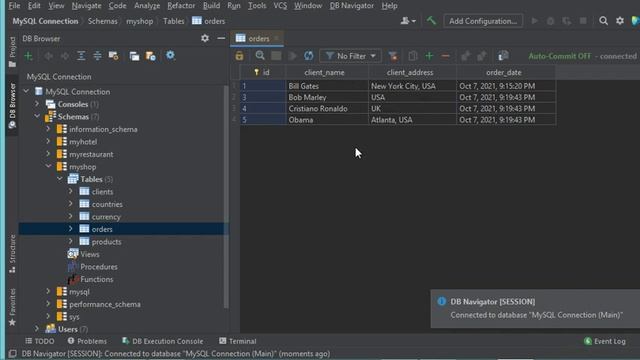Open DB Browser panel options gear

point(205,38)
